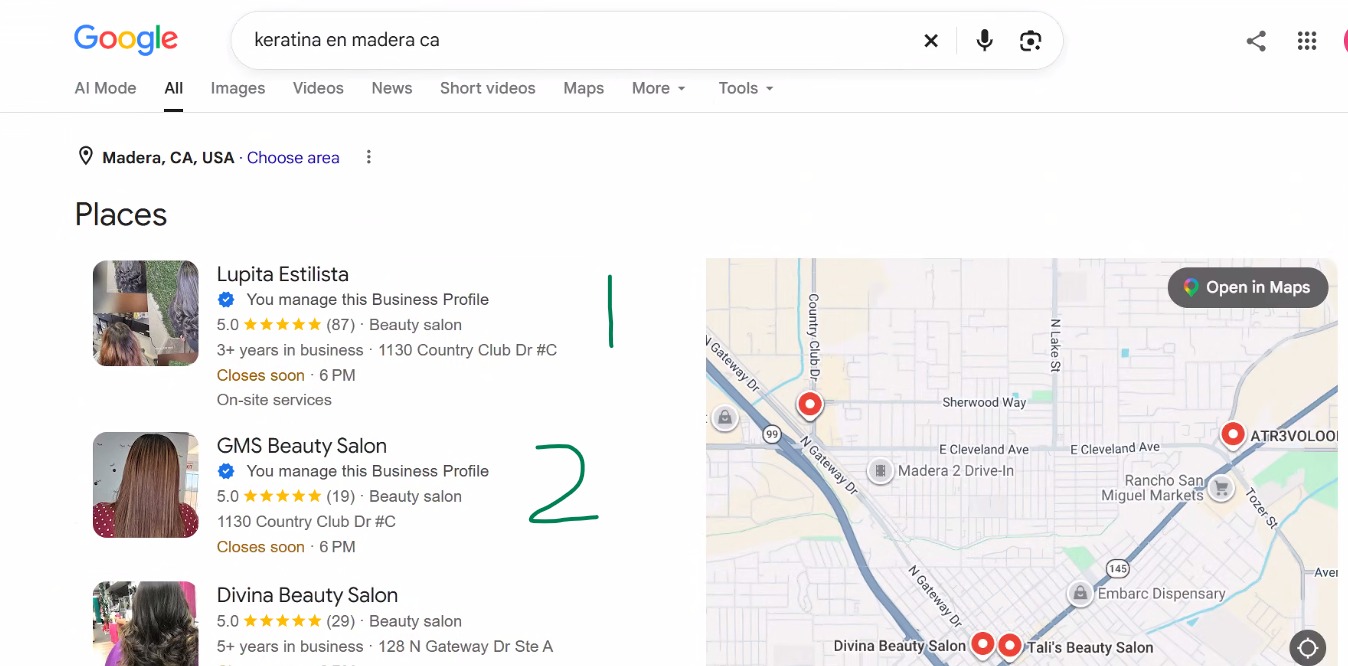Open Search by image camera icon
The height and width of the screenshot is (666, 1348).
point(1030,41)
